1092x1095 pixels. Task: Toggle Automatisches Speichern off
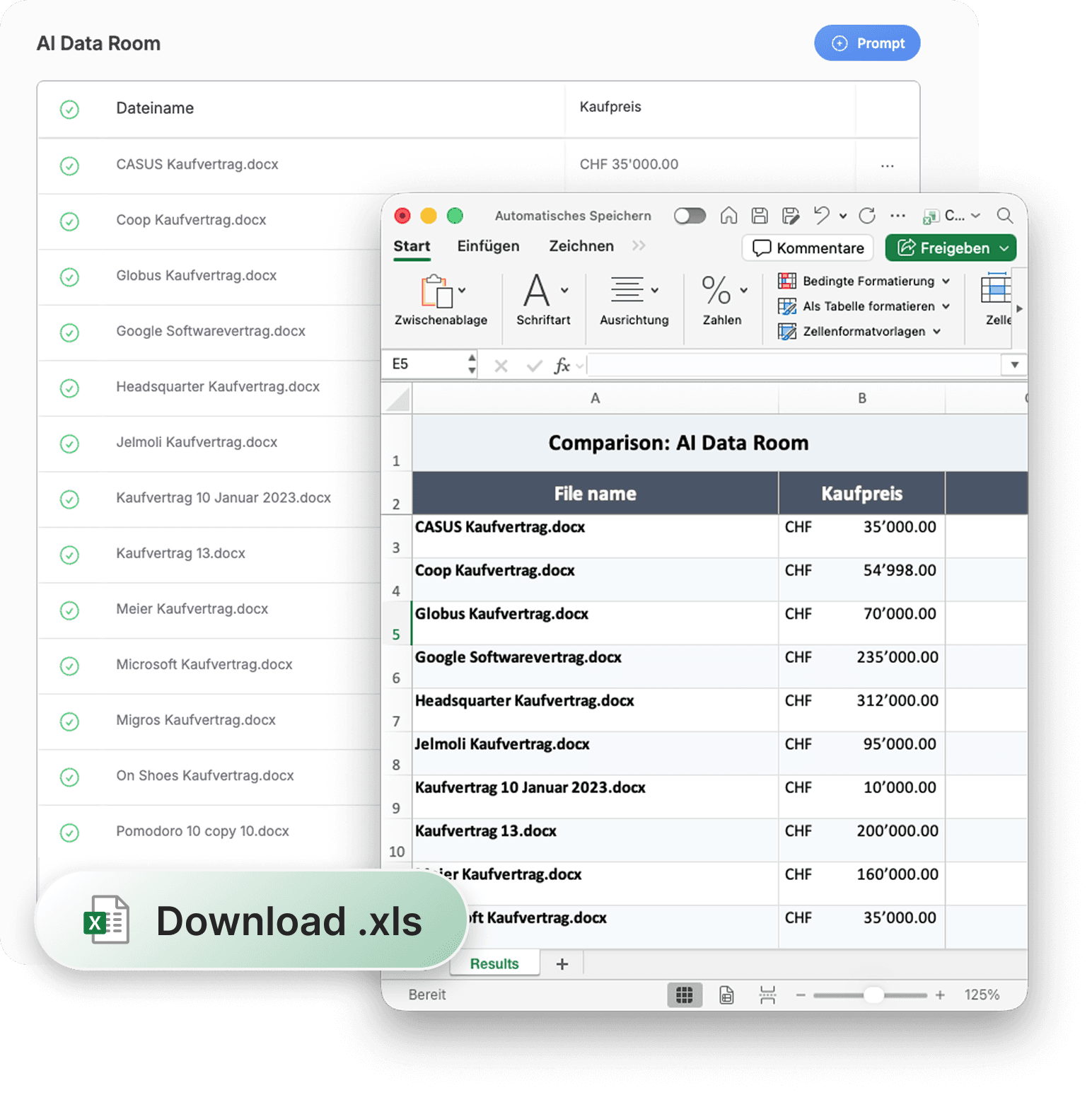(x=690, y=216)
